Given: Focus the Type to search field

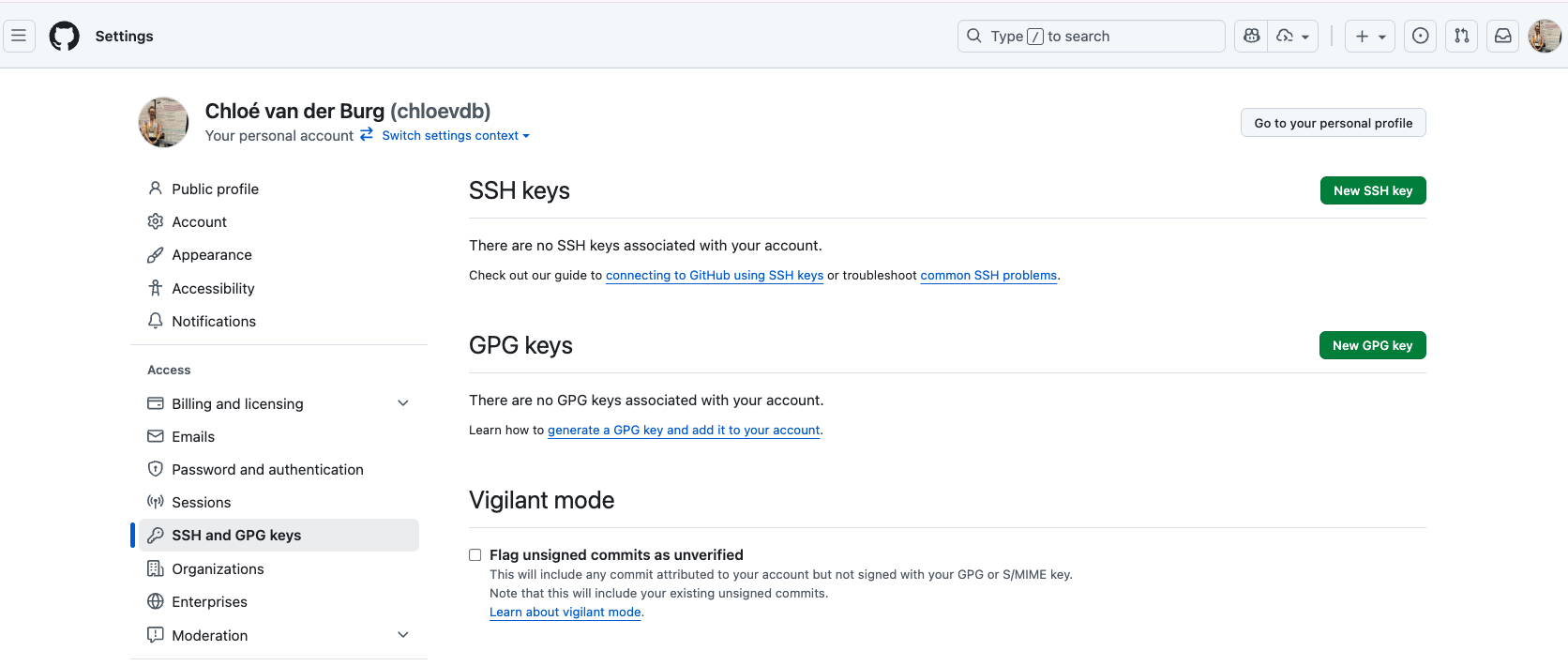Looking at the screenshot, I should [x=1092, y=36].
